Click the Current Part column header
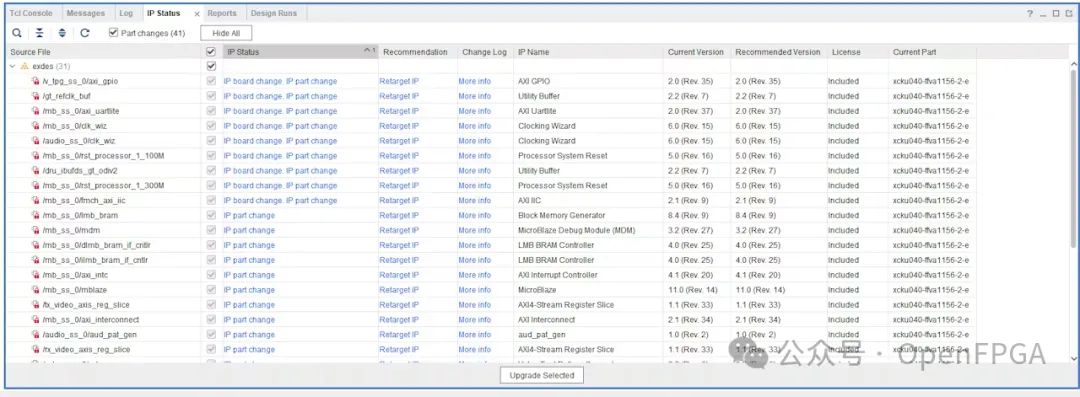The height and width of the screenshot is (397, 1080). coord(933,52)
